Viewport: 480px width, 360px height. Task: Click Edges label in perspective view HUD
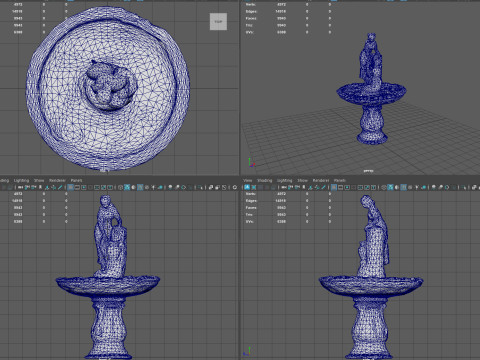click(x=251, y=11)
